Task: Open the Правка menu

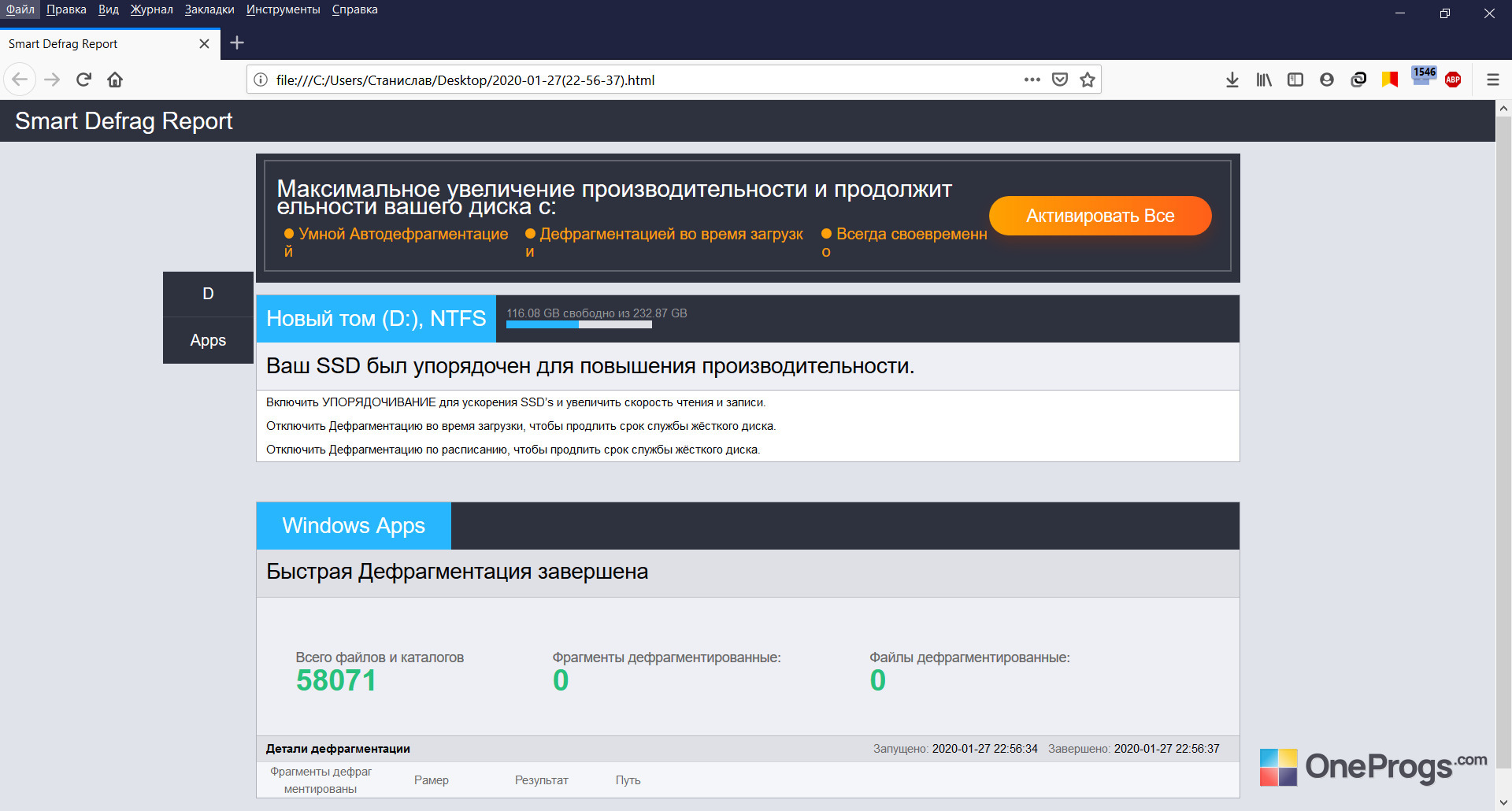Action: tap(66, 9)
